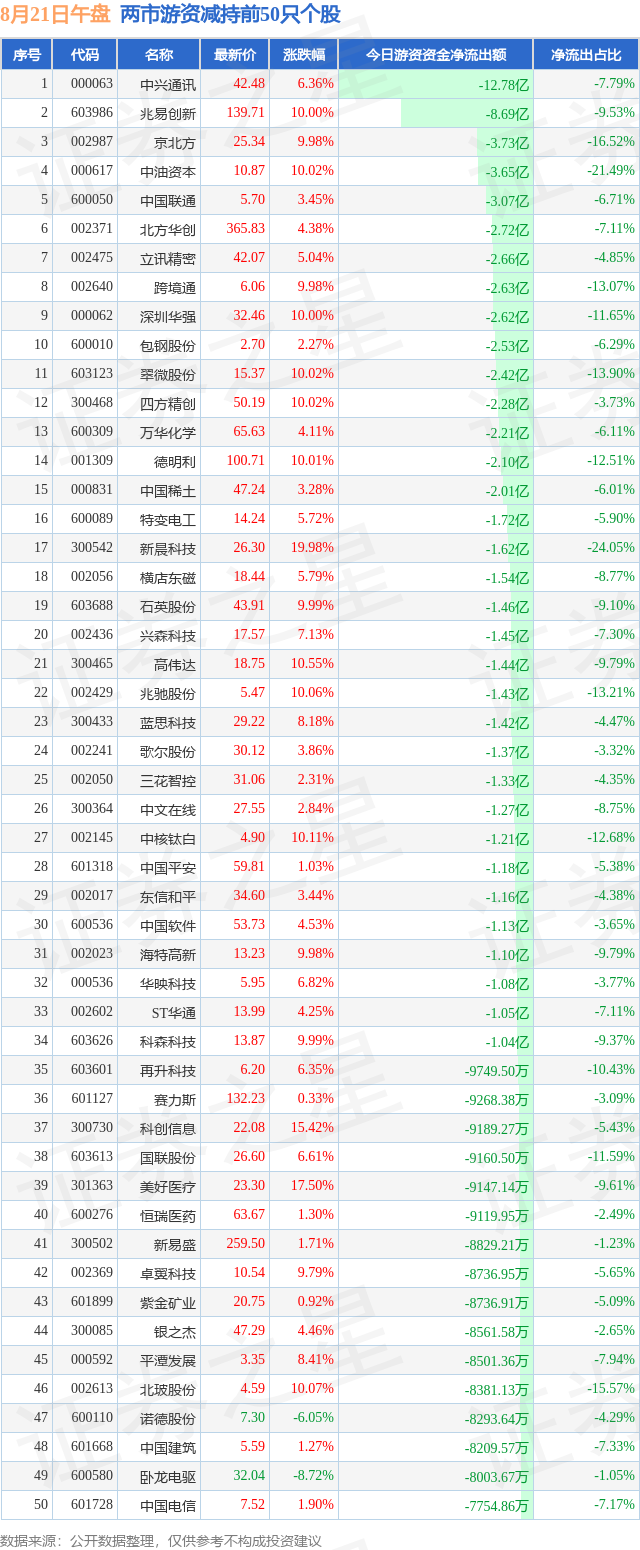This screenshot has height=1550, width=640.
Task: Click the title 两市游资减持前50只个股
Action: pyautogui.click(x=229, y=14)
